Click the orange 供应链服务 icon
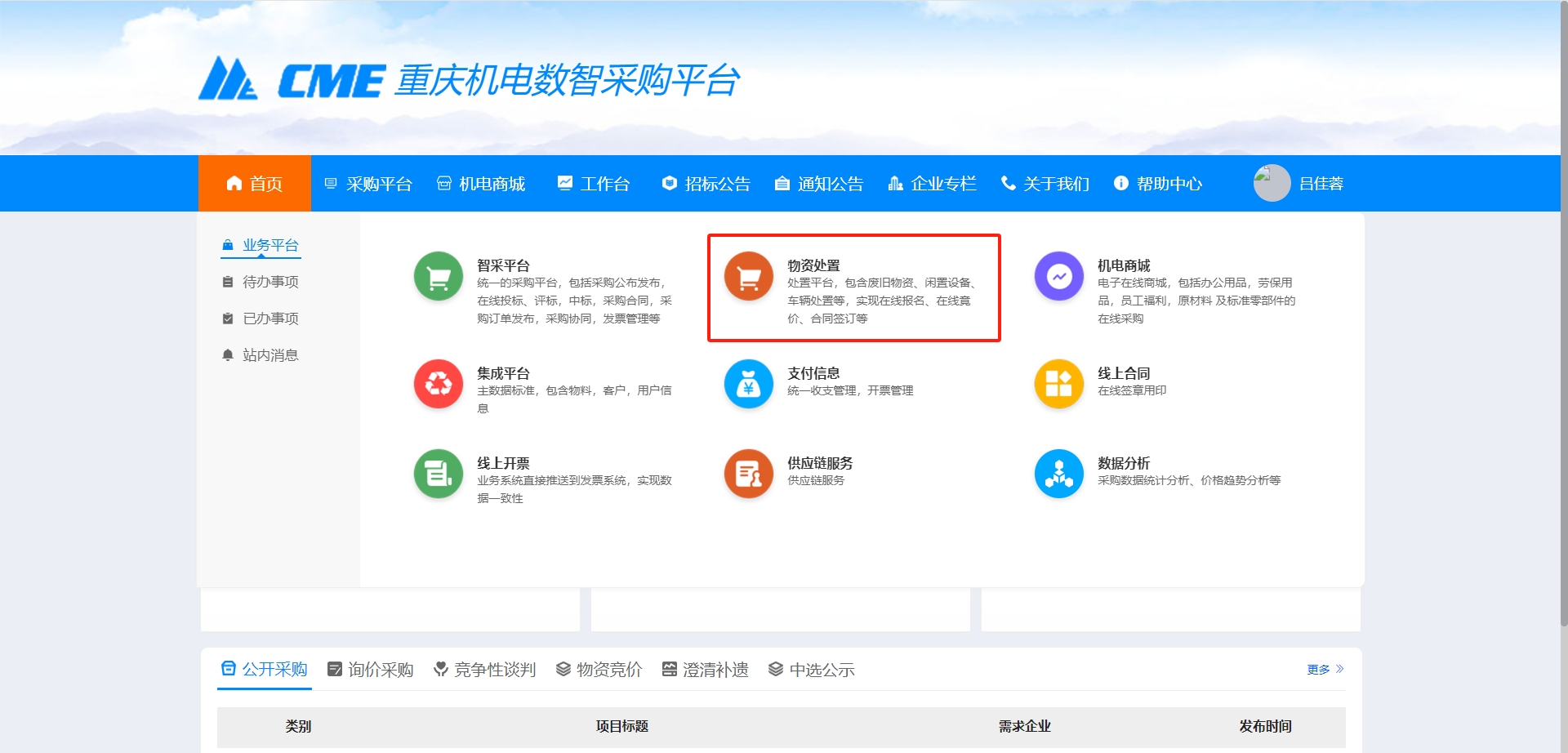This screenshot has height=753, width=1568. [x=748, y=473]
